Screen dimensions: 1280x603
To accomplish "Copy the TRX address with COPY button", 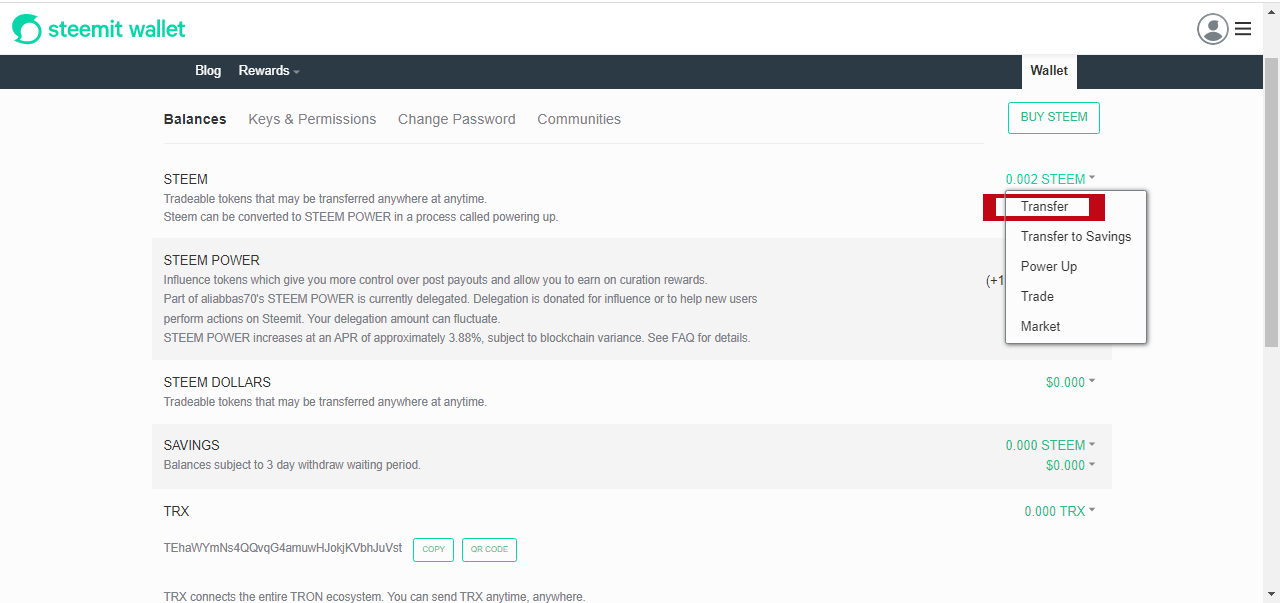I will (x=433, y=550).
